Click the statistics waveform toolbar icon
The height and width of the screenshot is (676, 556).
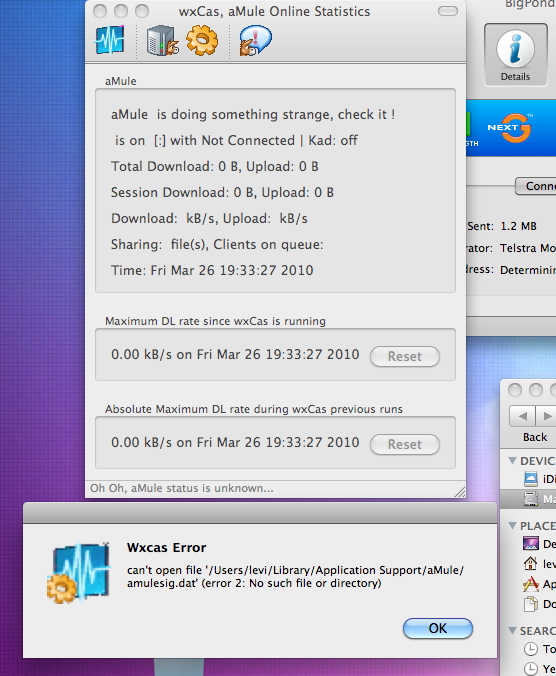110,40
